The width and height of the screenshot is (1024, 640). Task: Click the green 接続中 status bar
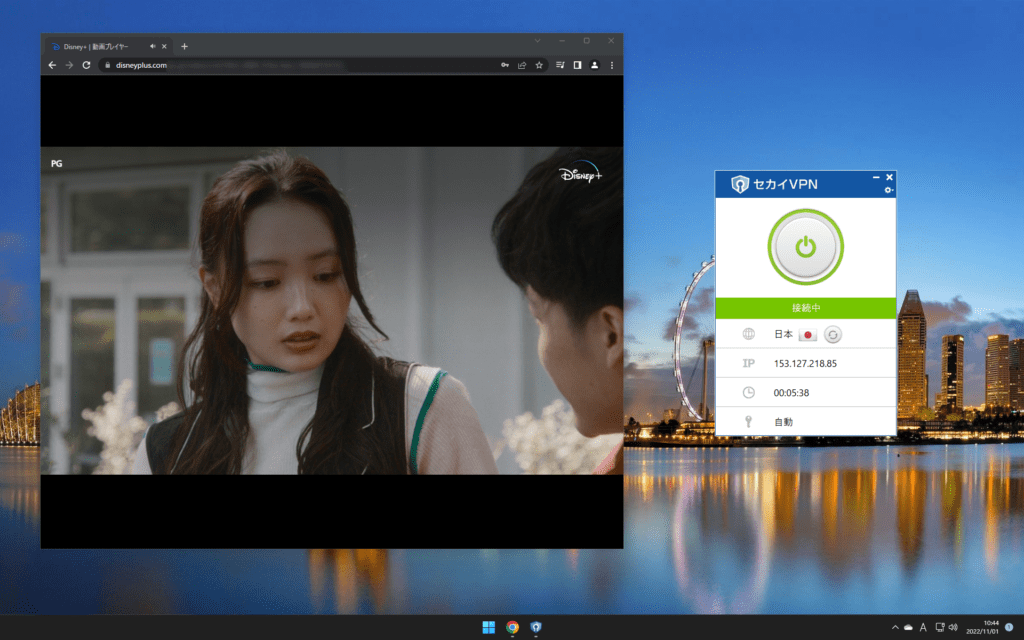[805, 308]
